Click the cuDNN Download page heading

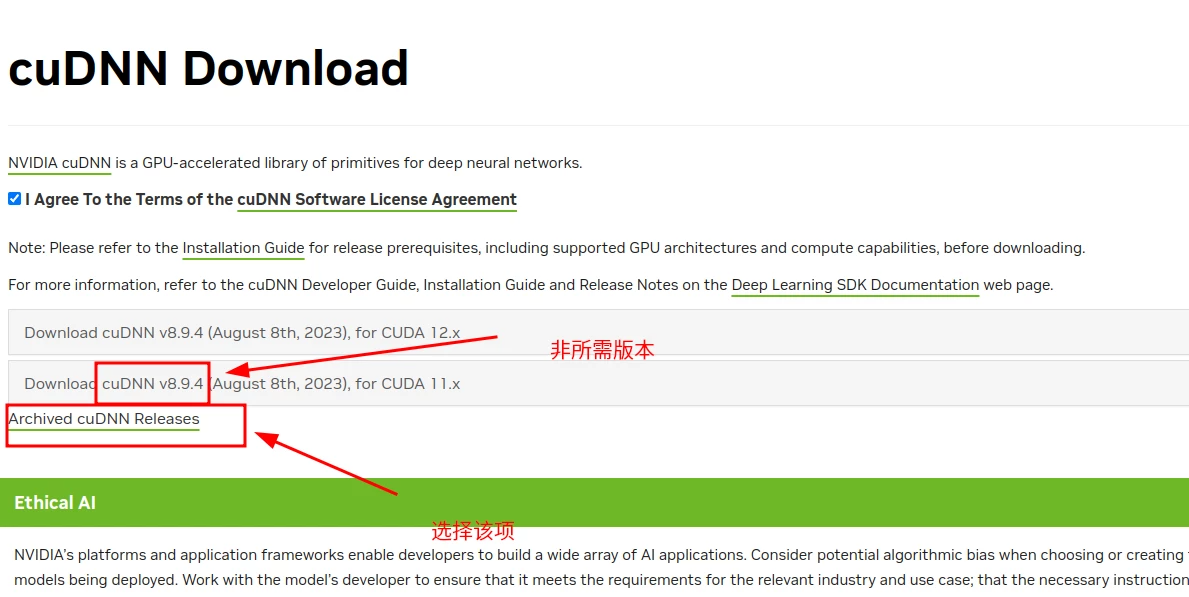pyautogui.click(x=207, y=67)
